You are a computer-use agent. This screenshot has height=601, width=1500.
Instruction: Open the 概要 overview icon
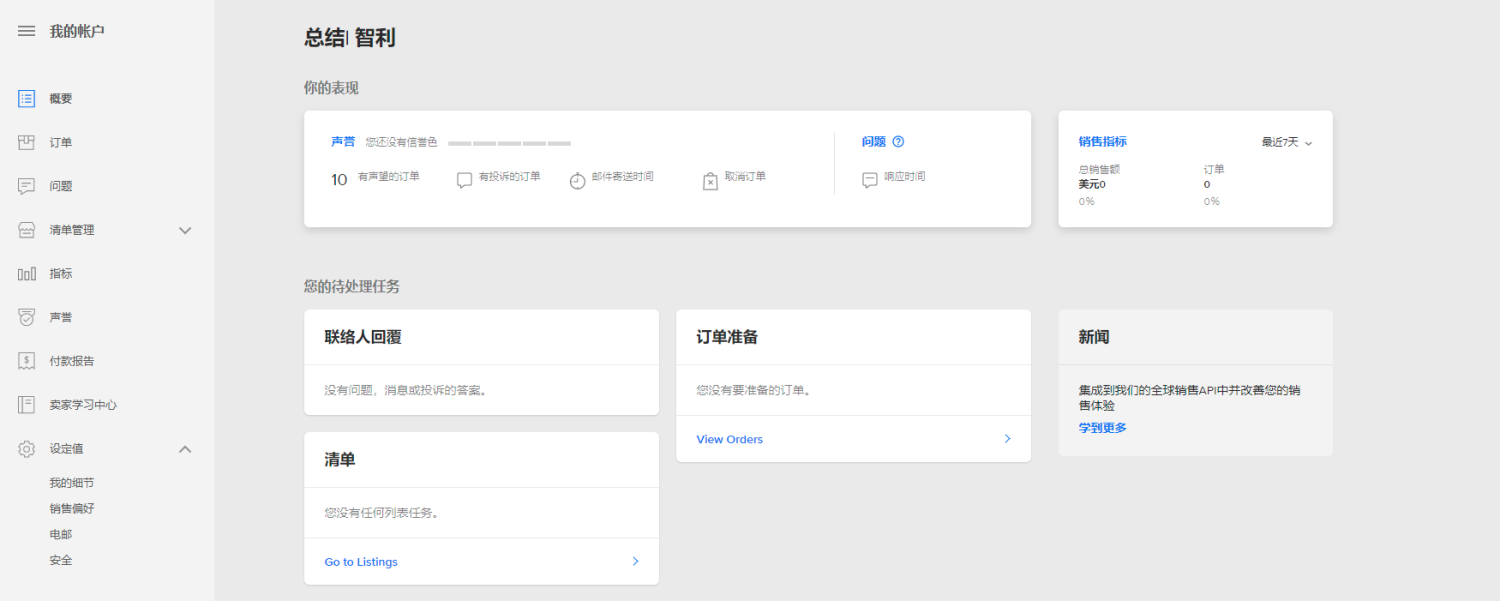pos(27,99)
